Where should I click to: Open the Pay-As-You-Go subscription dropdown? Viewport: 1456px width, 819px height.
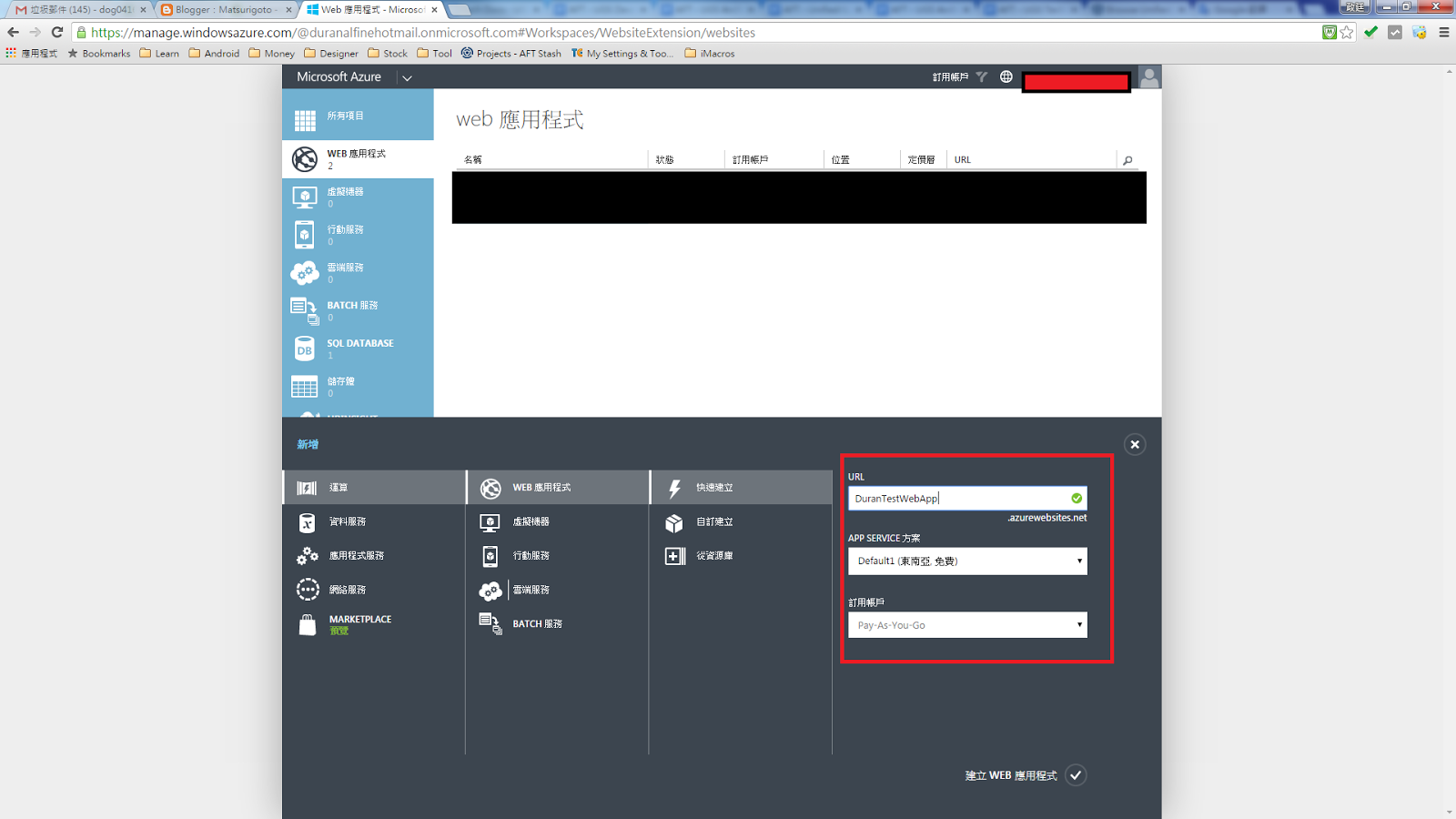coord(967,625)
